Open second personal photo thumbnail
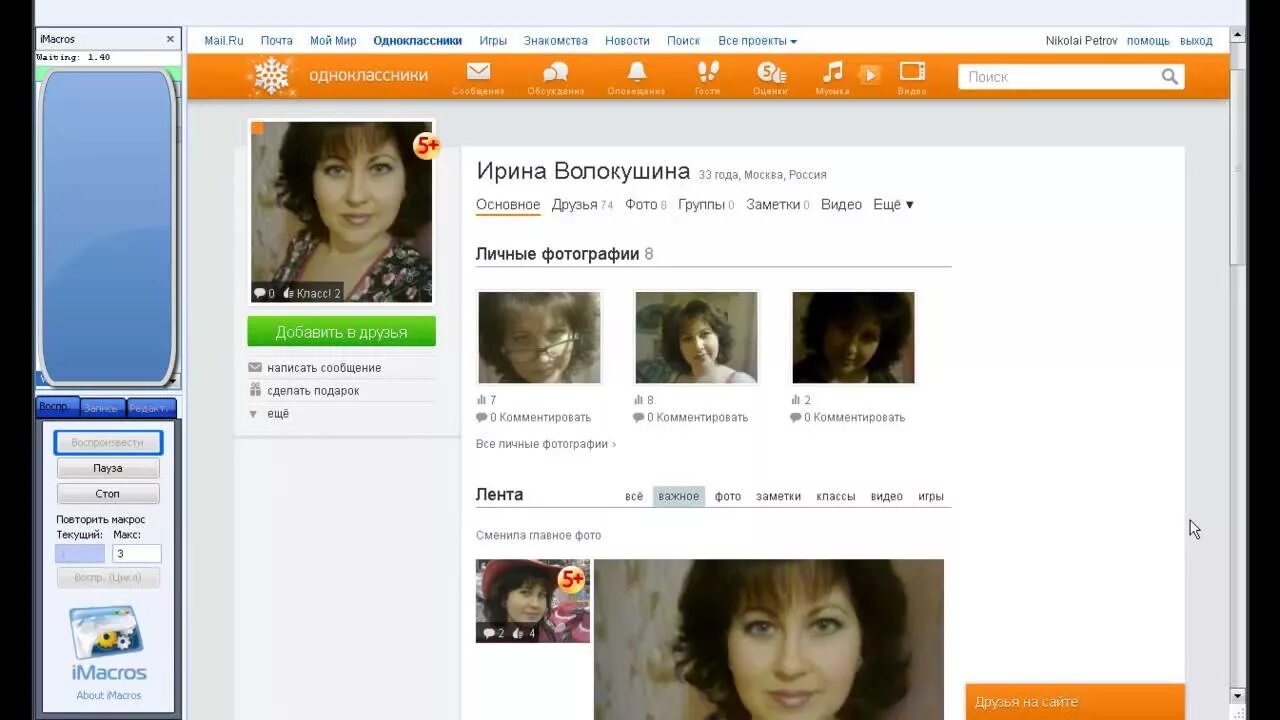This screenshot has height=720, width=1280. pyautogui.click(x=696, y=338)
